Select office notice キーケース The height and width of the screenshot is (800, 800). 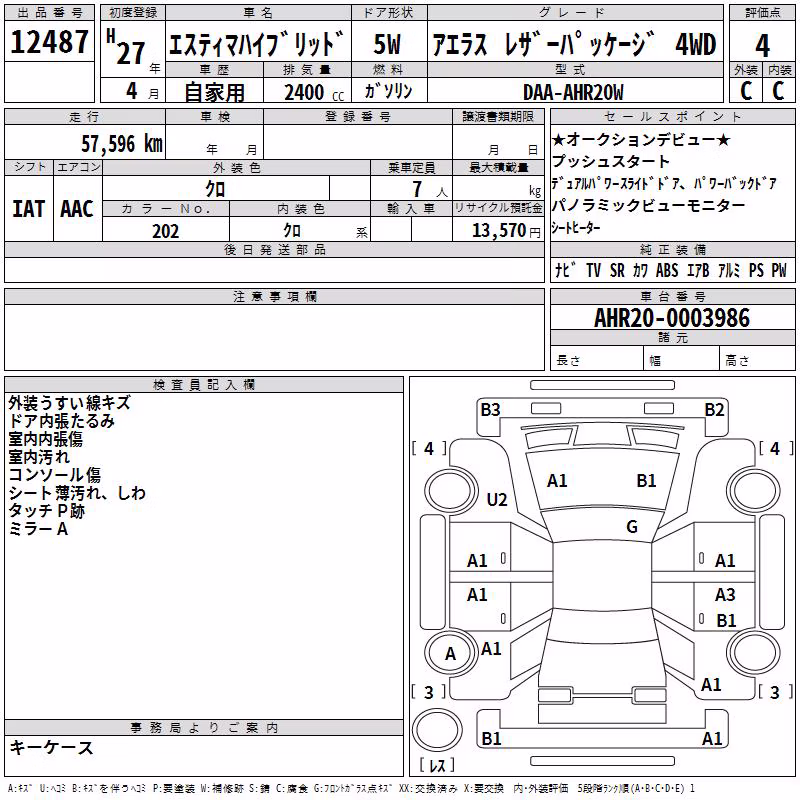(x=52, y=747)
